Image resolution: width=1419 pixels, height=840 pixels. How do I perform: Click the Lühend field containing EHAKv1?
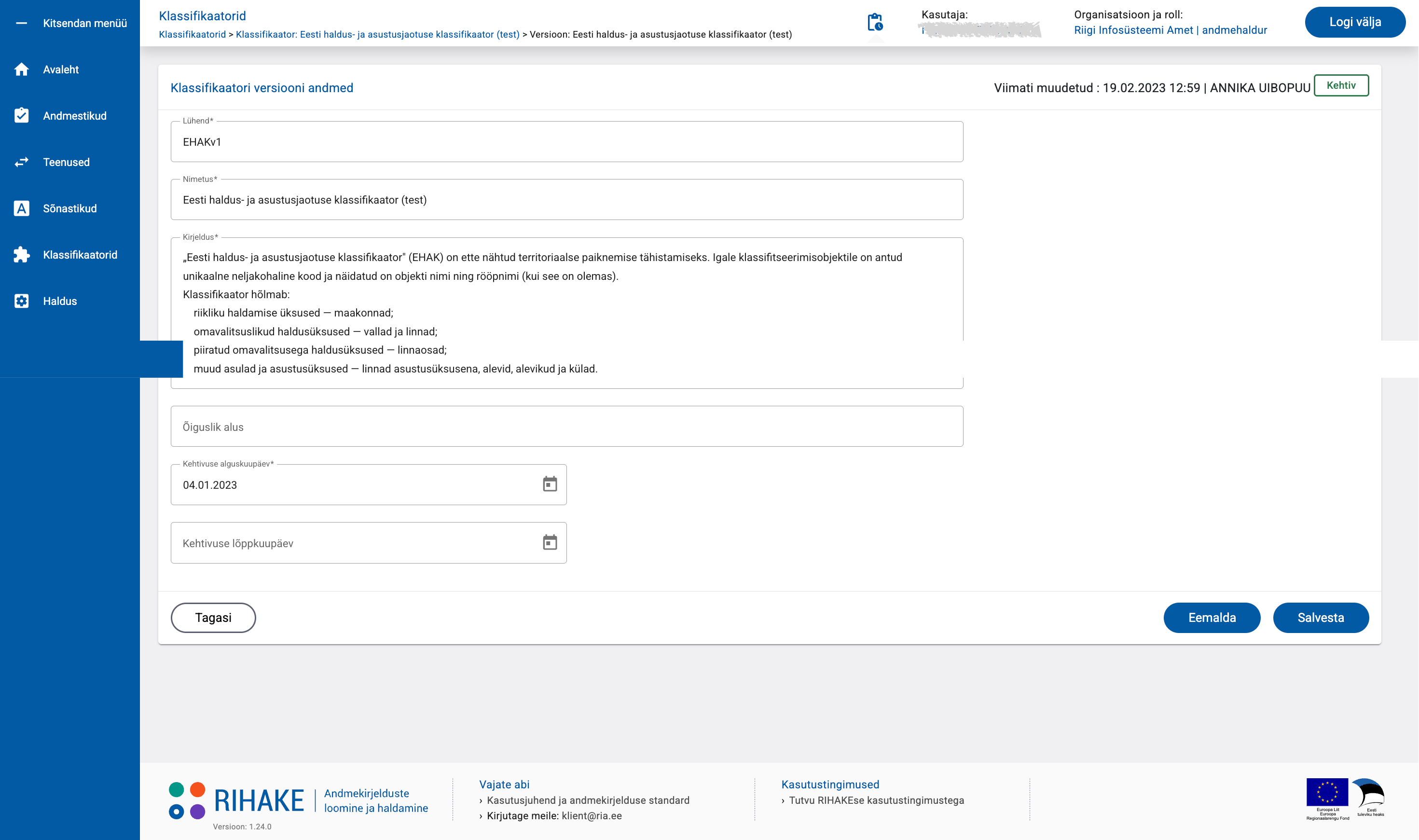[x=566, y=142]
